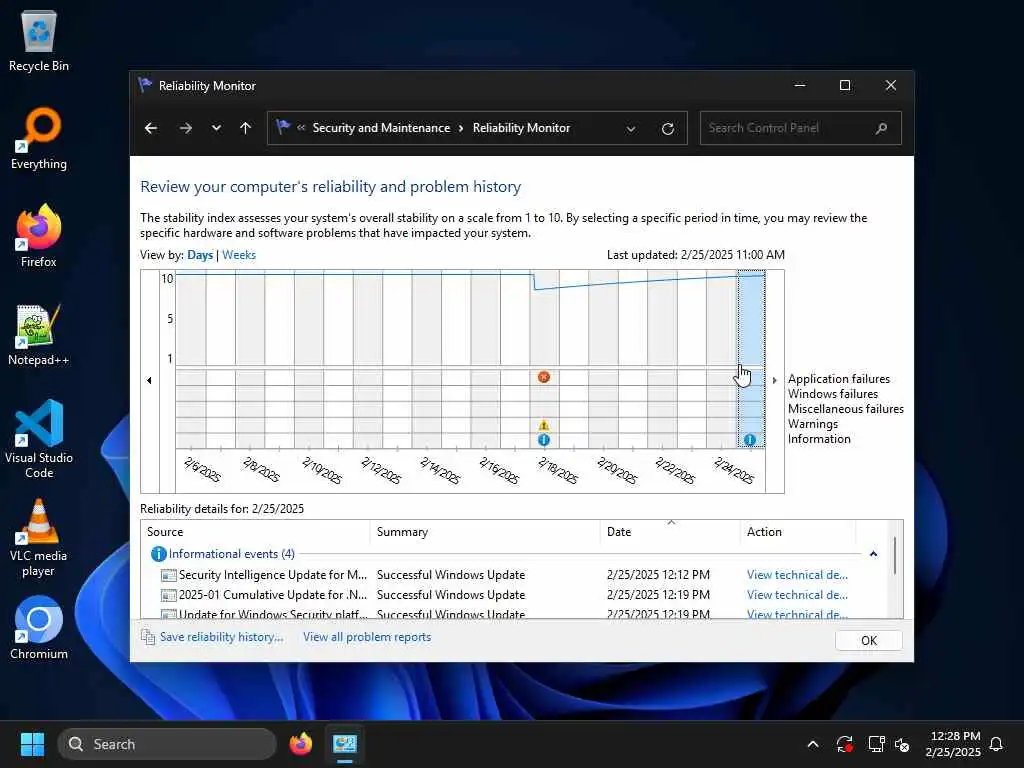
Task: Click the yellow warning icon on 2/18
Action: pos(543,425)
